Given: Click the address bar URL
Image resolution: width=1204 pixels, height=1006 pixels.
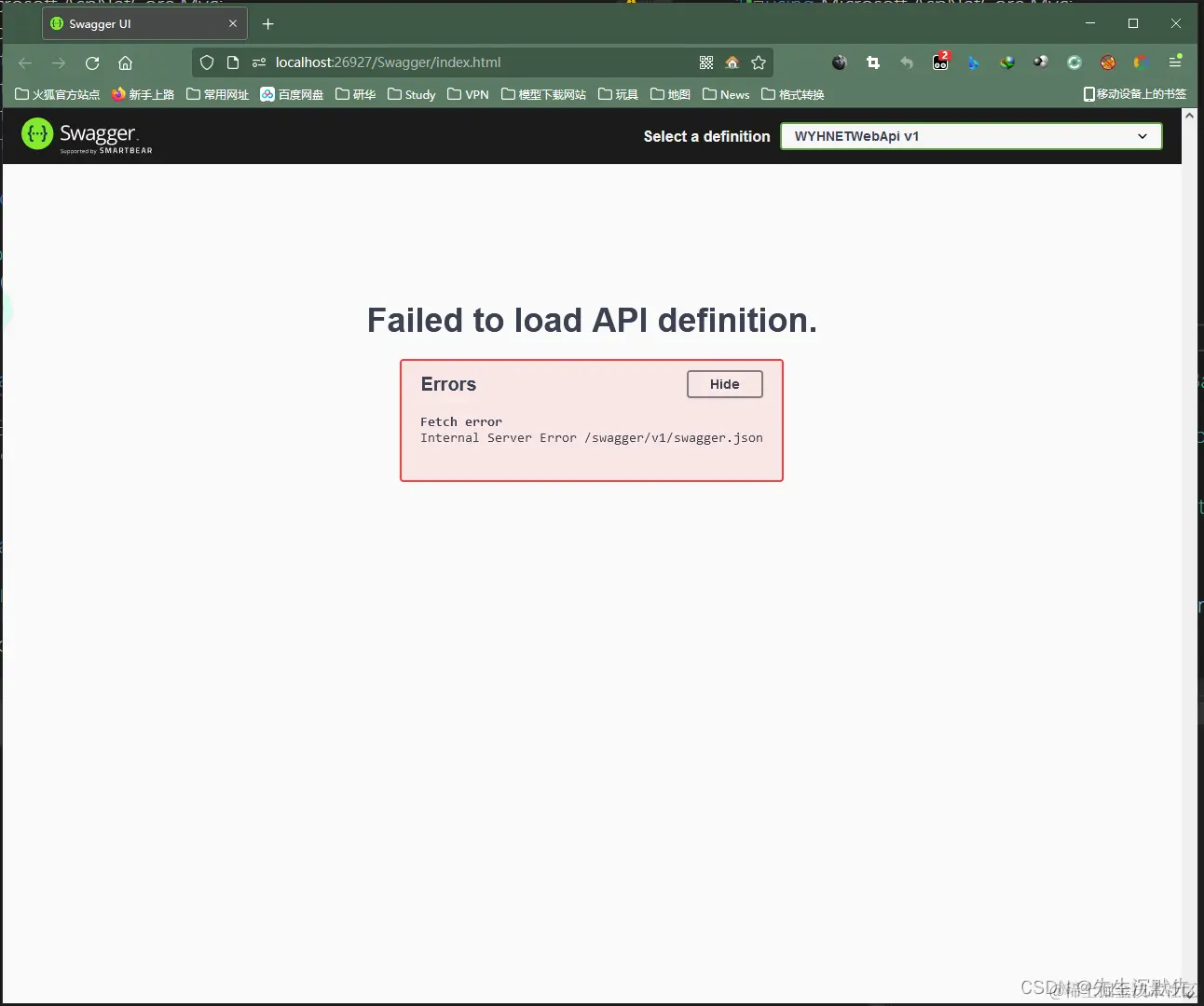Looking at the screenshot, I should tap(388, 62).
